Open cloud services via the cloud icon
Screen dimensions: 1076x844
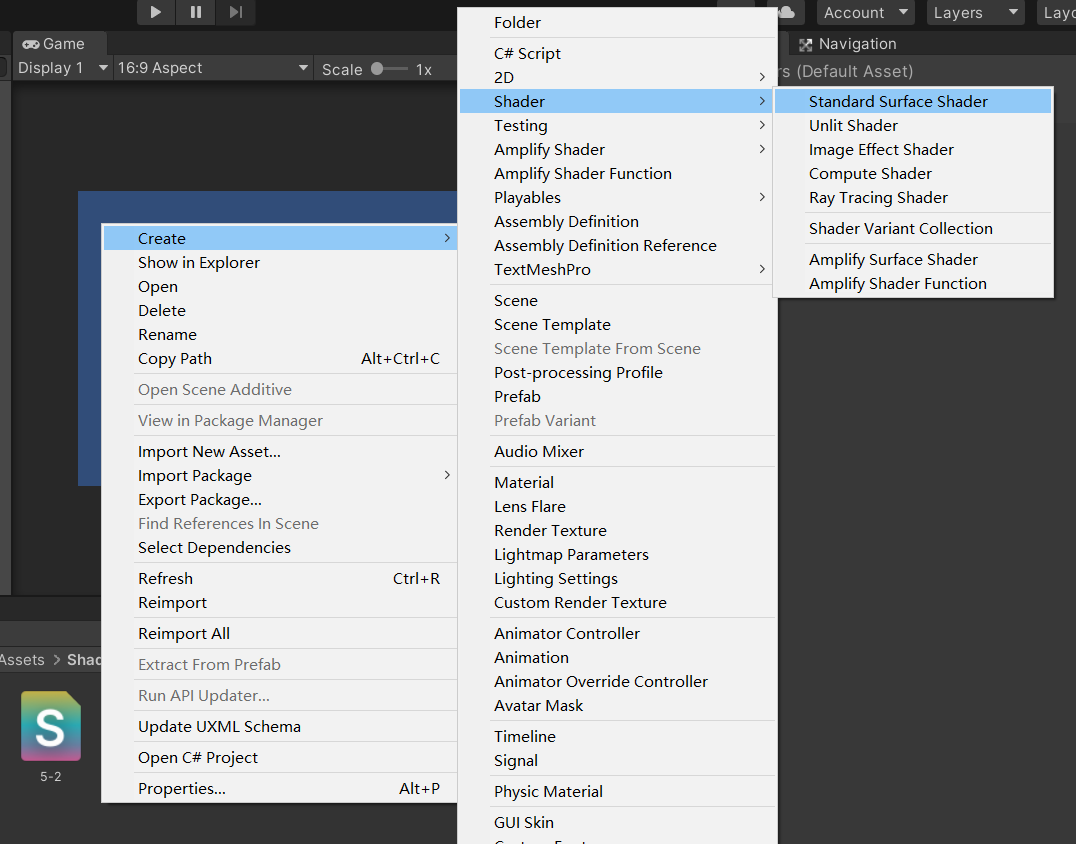(x=786, y=12)
